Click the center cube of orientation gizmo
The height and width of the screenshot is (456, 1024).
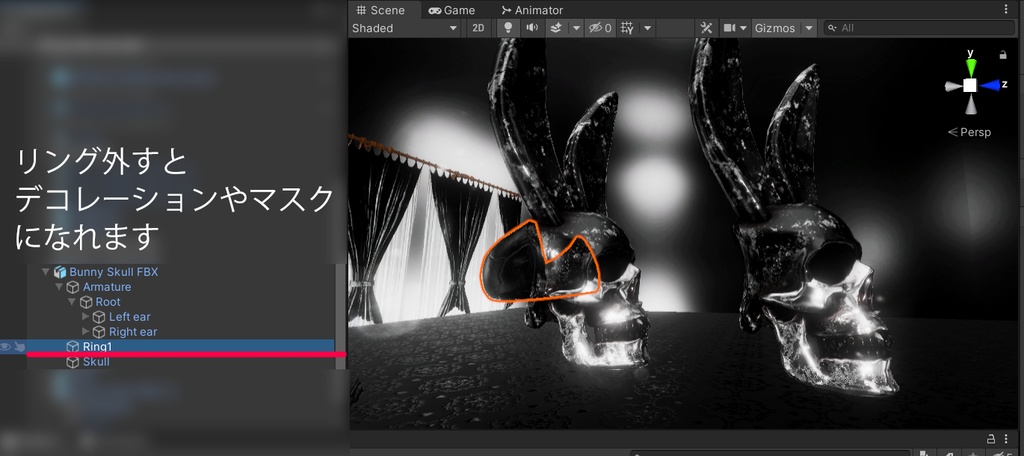[970, 86]
